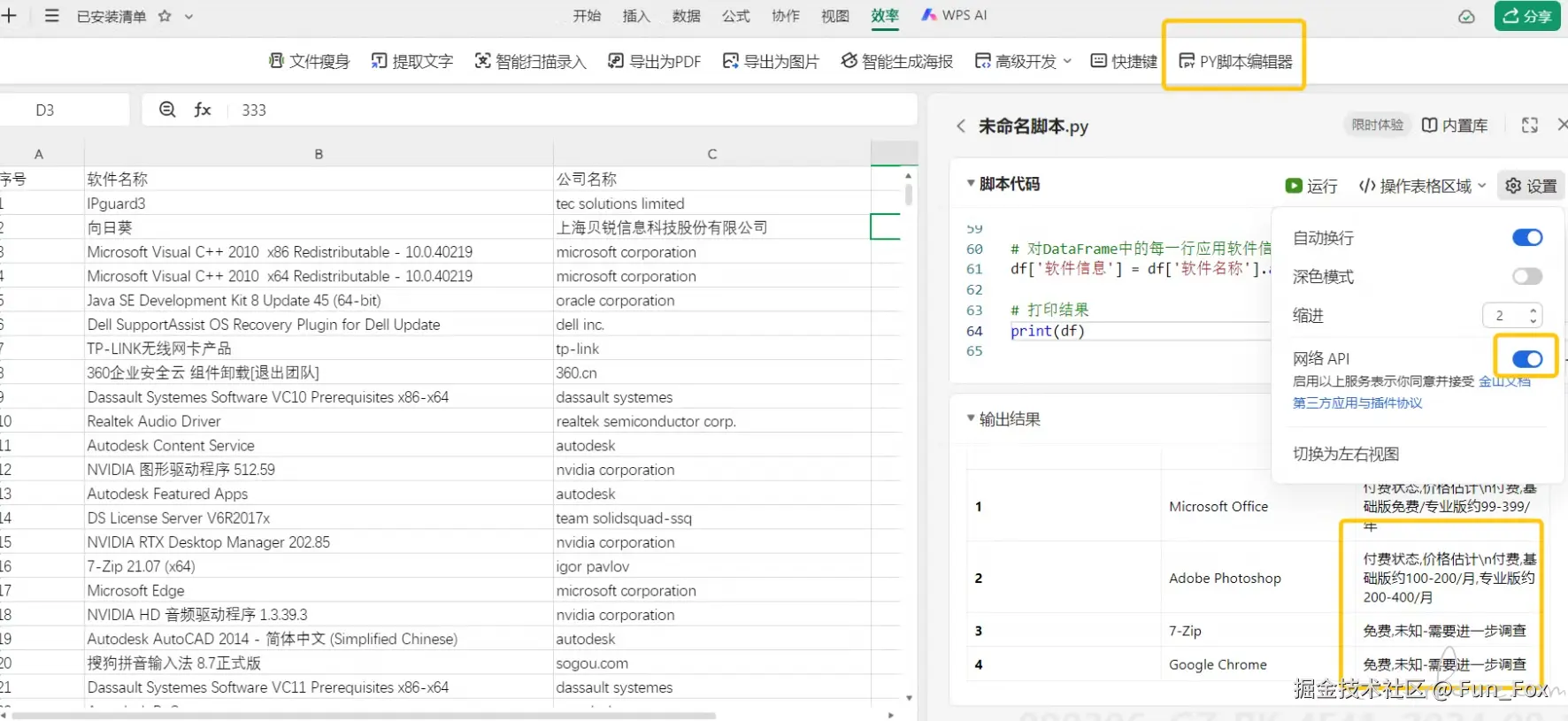Click the green 分享 button
The image size is (1568, 721).
1527,16
